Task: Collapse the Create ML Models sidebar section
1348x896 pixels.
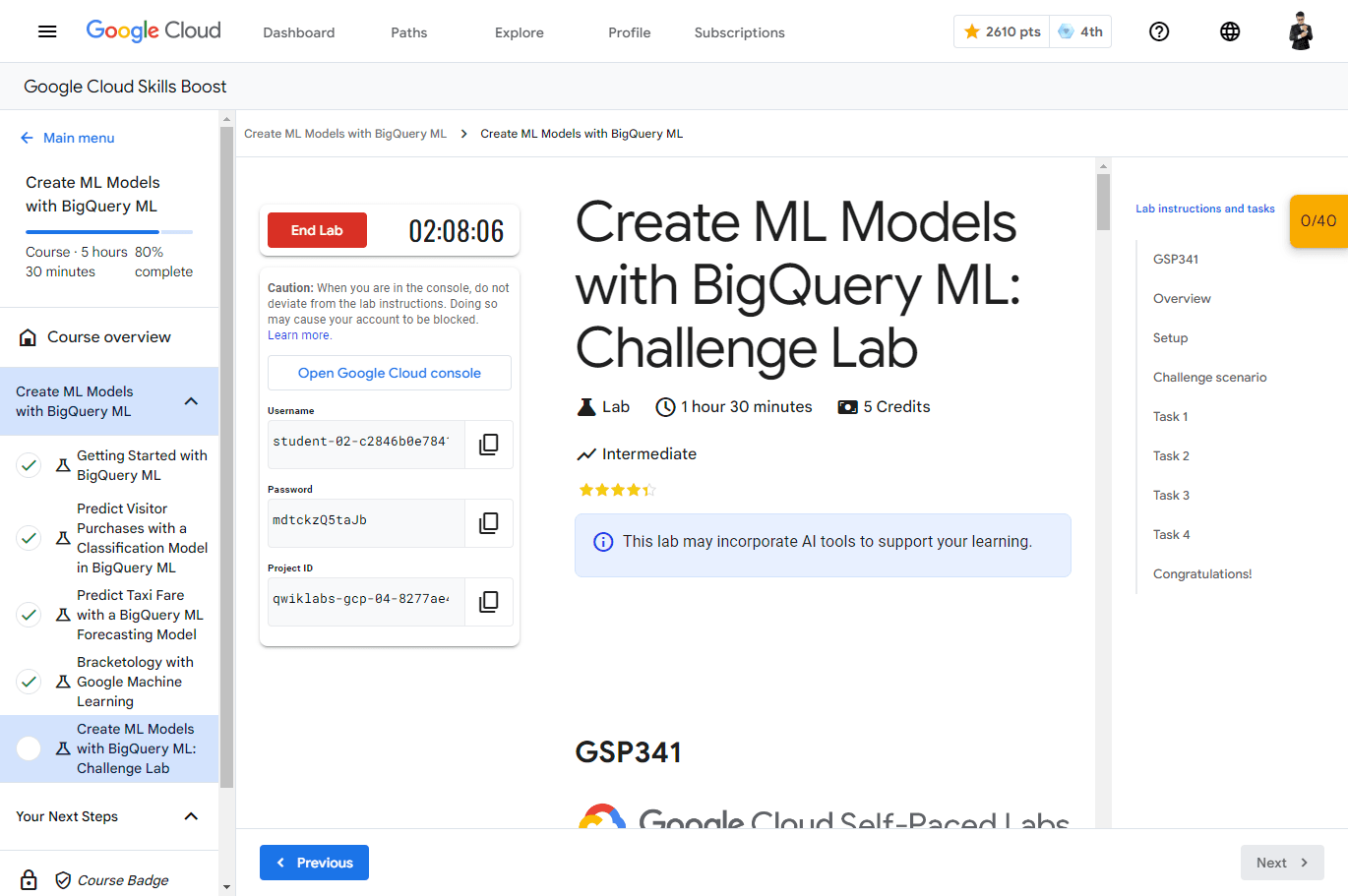Action: pos(191,401)
